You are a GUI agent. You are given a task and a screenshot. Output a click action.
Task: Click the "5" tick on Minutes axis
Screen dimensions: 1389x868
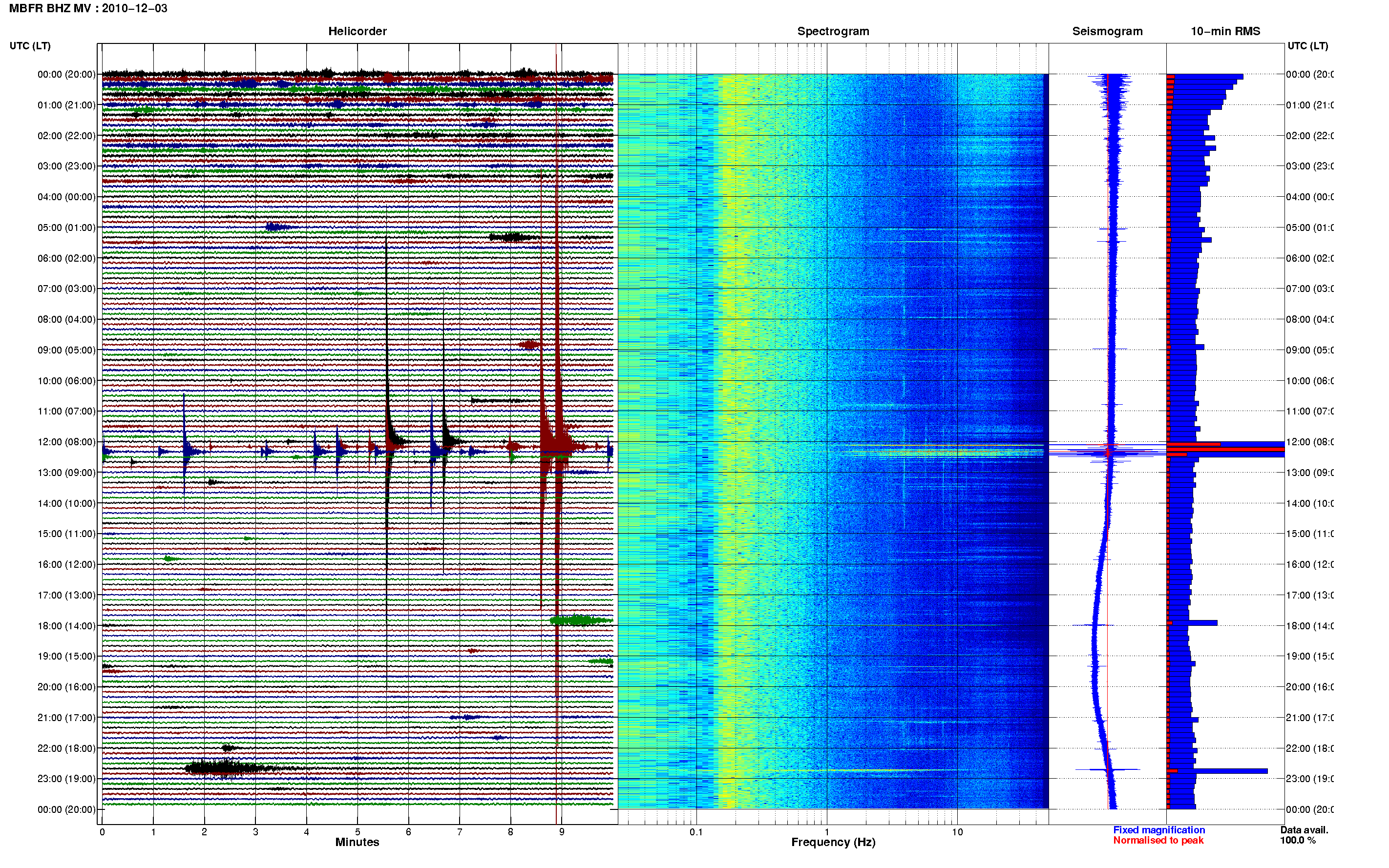358,832
